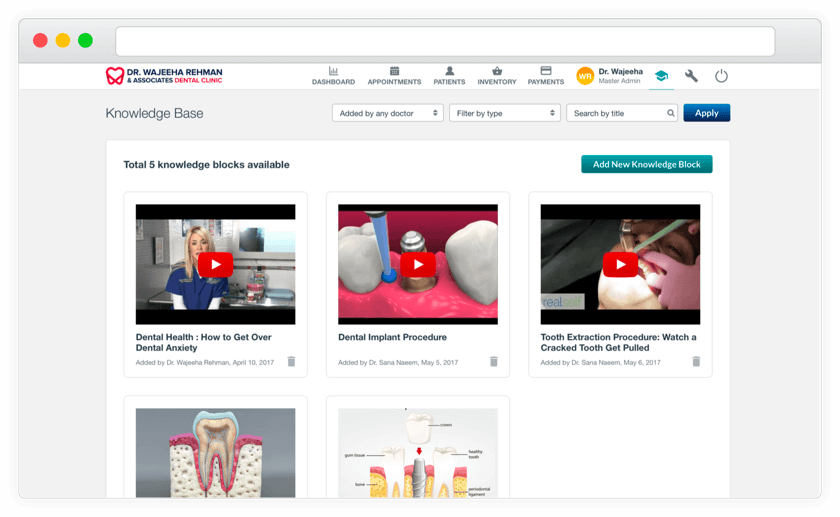This screenshot has width=840, height=517.
Task: Click the 'Master Admin' role label
Action: (x=619, y=81)
